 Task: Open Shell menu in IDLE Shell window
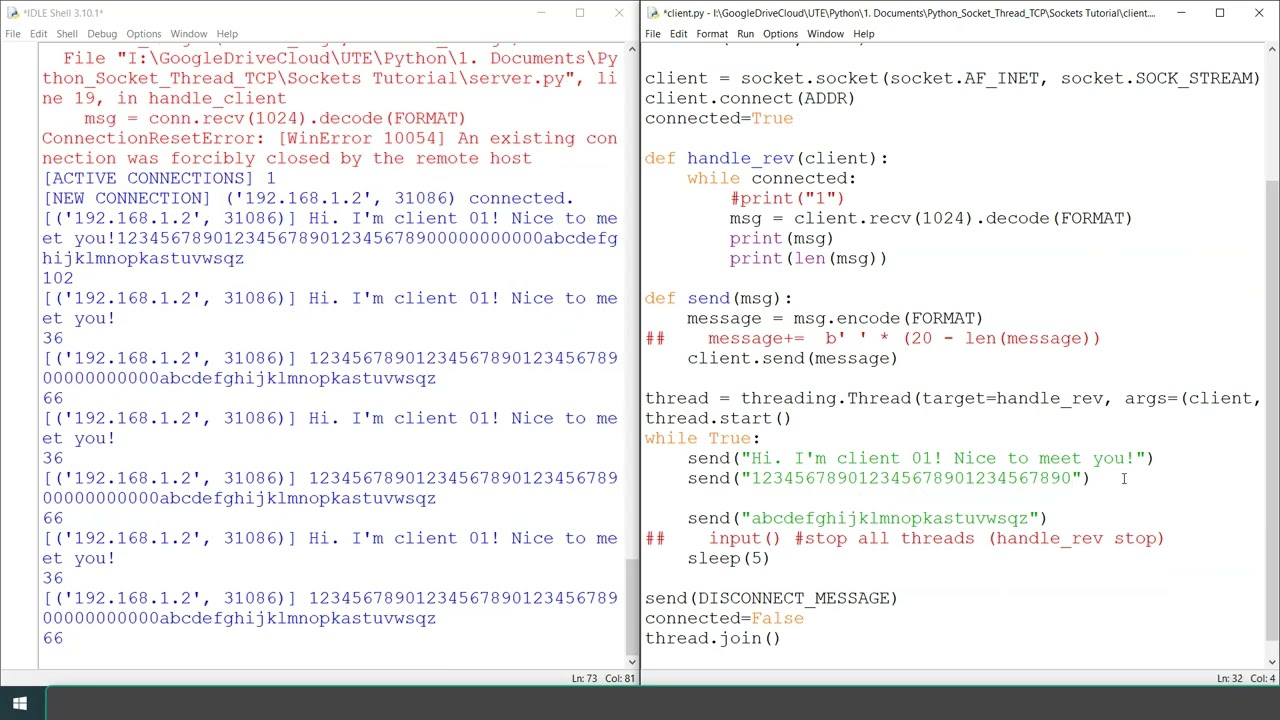(66, 34)
